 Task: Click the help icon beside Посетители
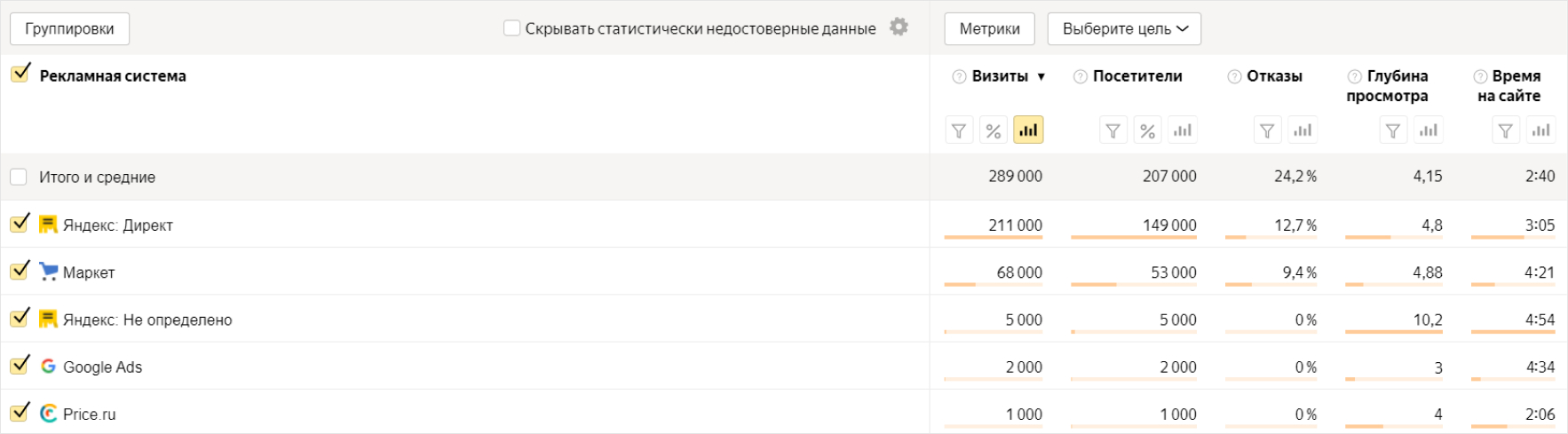tap(1081, 76)
